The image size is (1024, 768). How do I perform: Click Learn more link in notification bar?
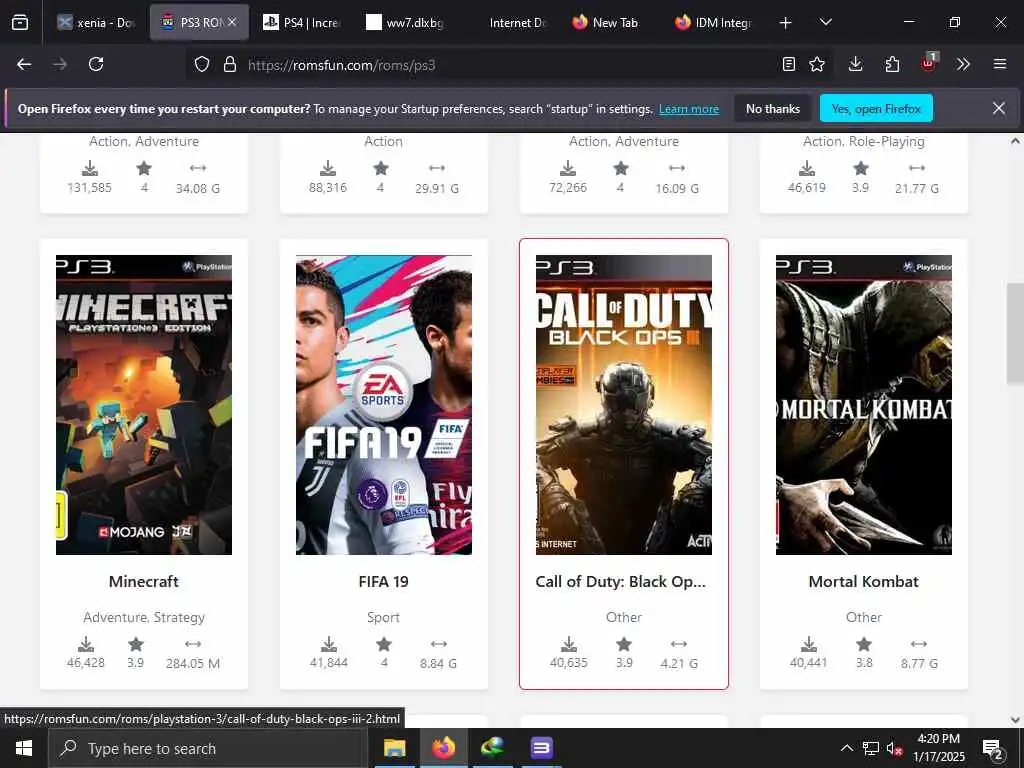click(x=688, y=109)
